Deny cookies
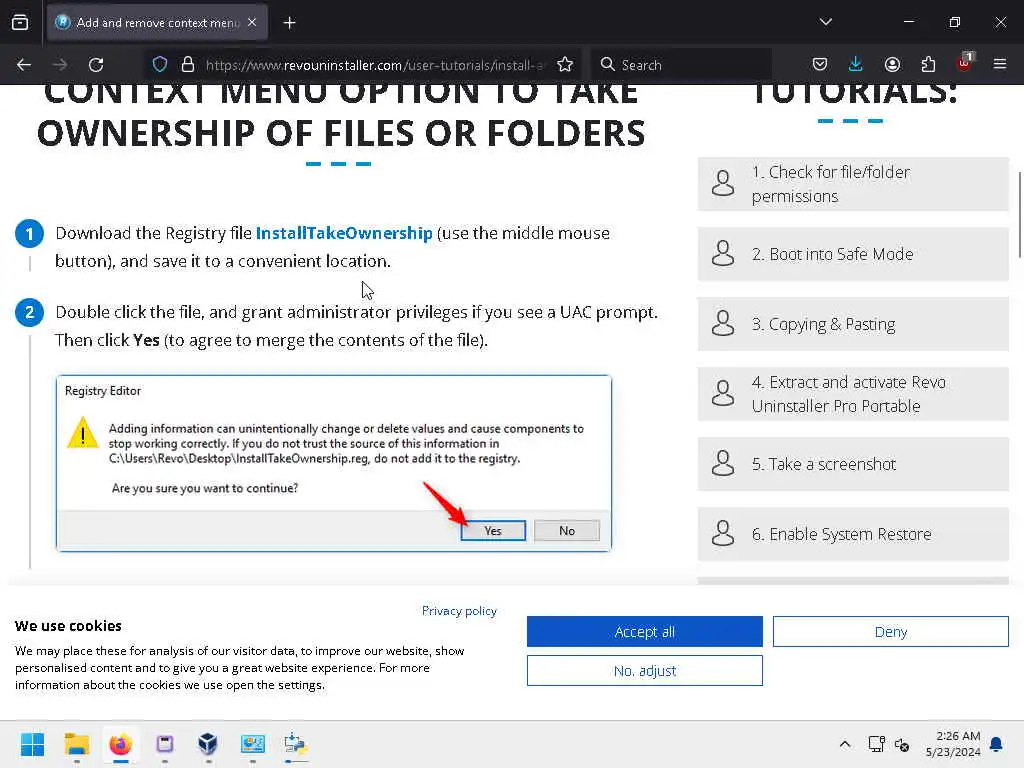 (x=891, y=632)
